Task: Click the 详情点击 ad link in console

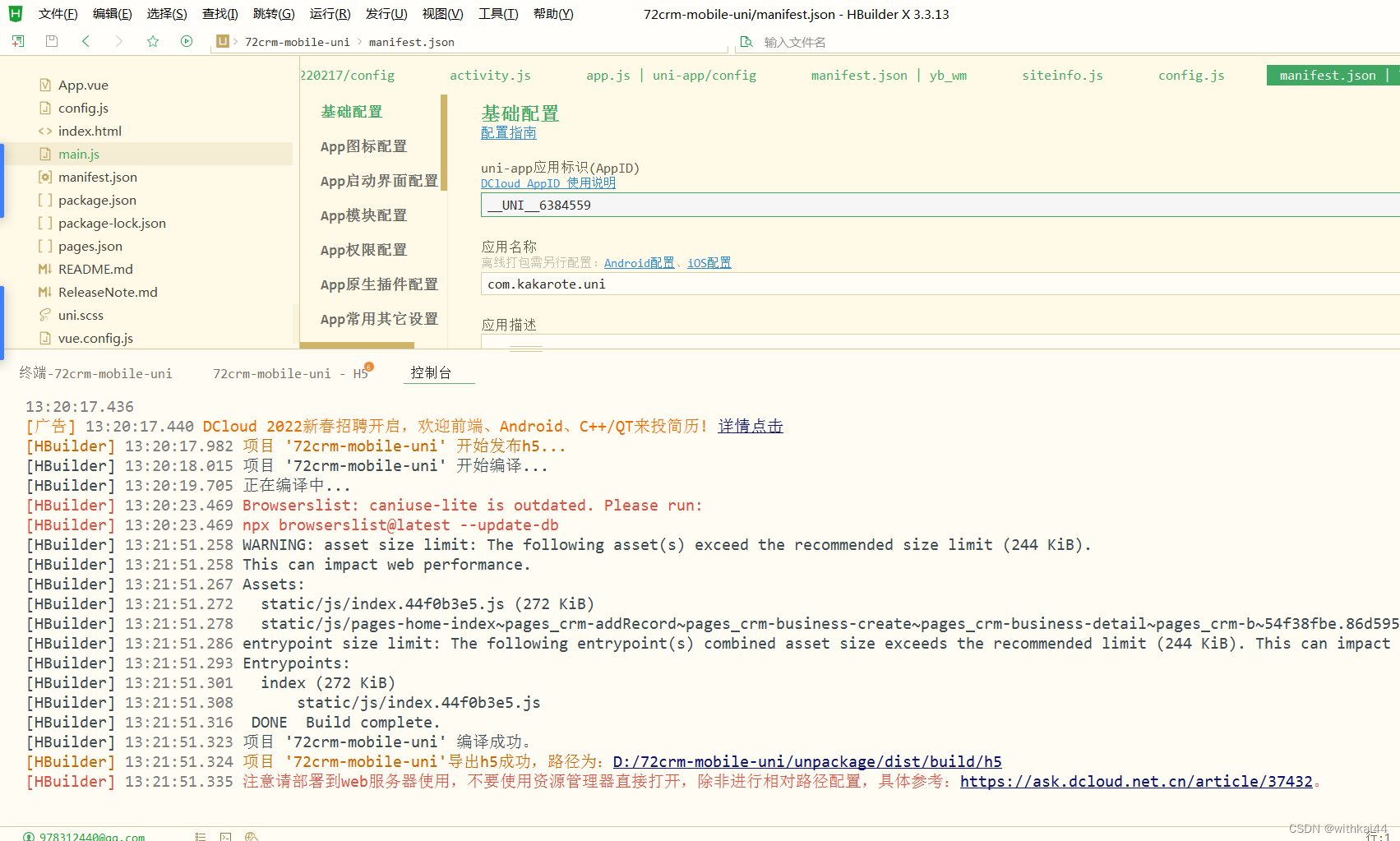Action: [751, 426]
